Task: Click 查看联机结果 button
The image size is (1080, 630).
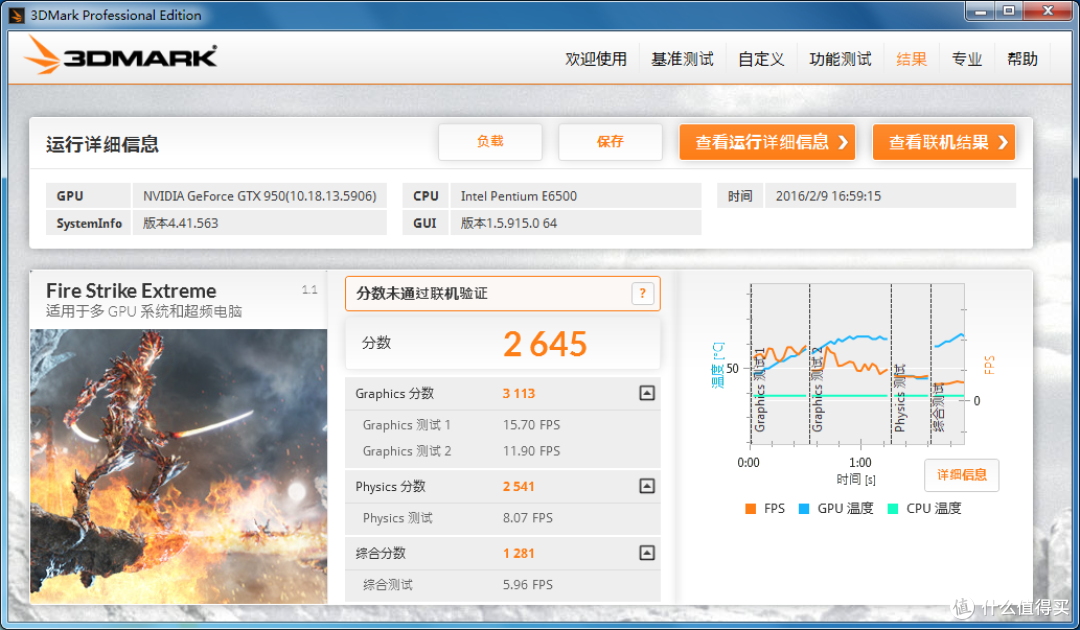Action: tap(944, 142)
